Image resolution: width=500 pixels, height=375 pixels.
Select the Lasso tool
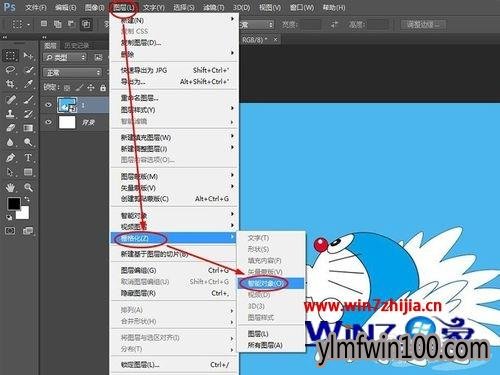[10, 70]
